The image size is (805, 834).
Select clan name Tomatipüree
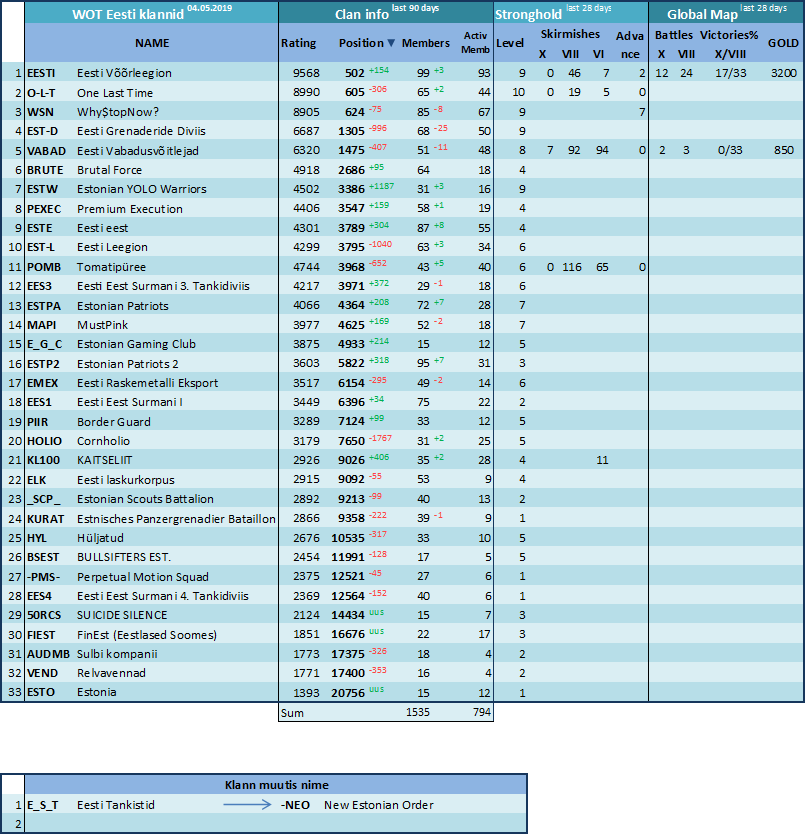point(111,266)
